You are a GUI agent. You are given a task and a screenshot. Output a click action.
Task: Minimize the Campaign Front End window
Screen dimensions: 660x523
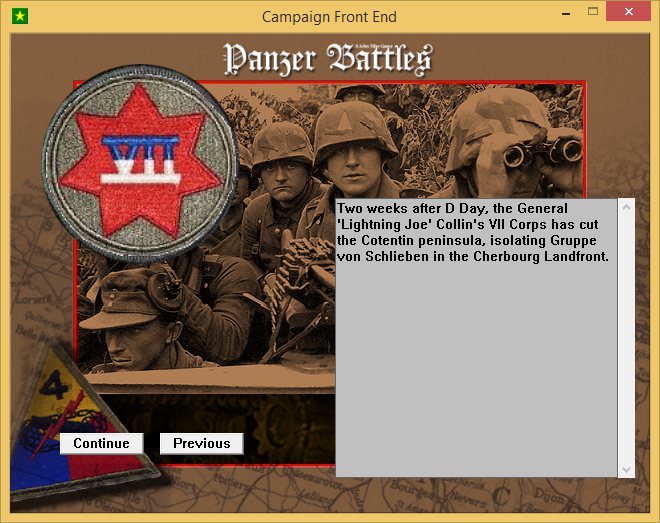[566, 13]
